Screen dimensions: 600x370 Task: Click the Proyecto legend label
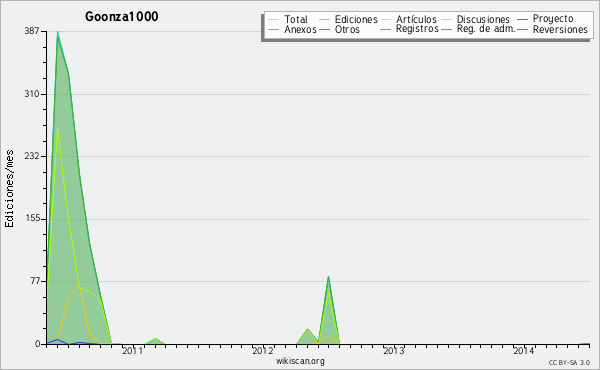(553, 19)
